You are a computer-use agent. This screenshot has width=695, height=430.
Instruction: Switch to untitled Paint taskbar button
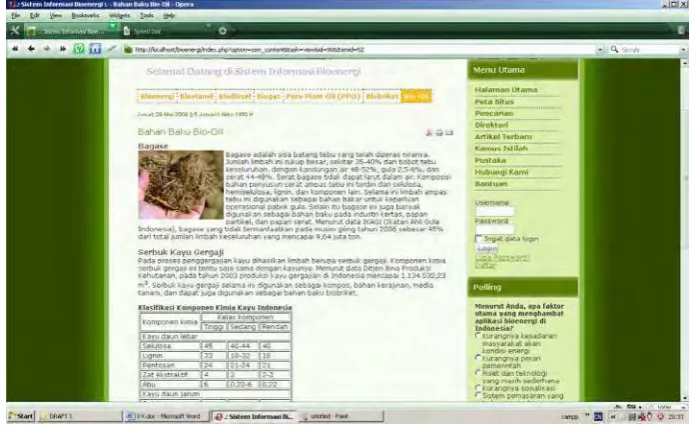coord(340,416)
